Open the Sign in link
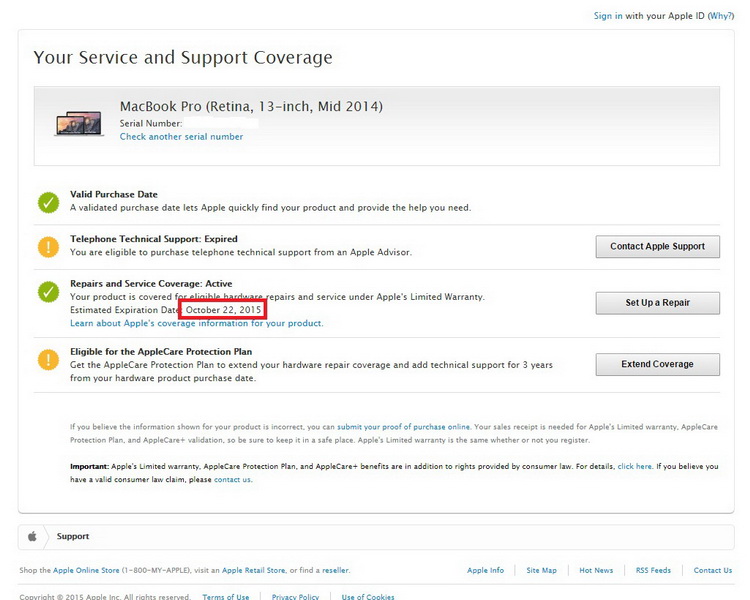The width and height of the screenshot is (750, 600). pyautogui.click(x=608, y=16)
